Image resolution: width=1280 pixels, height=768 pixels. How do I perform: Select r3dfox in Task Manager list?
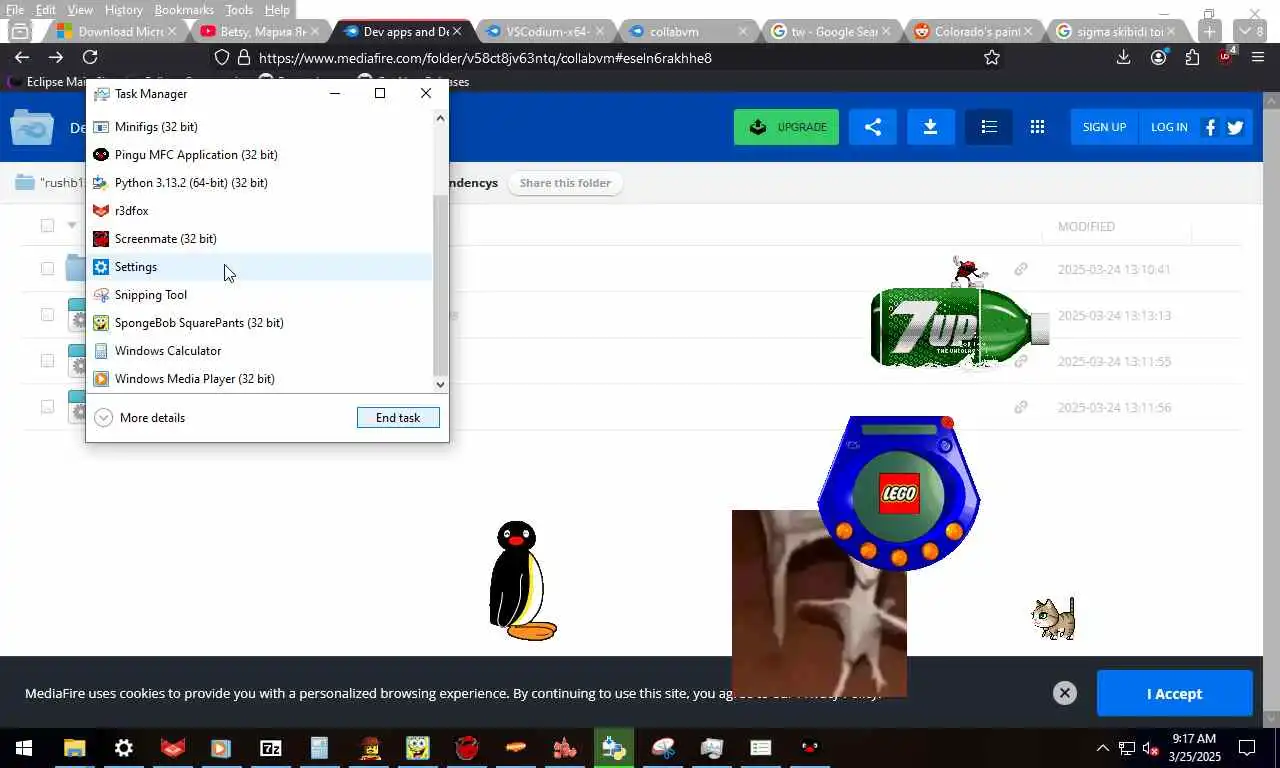tap(260, 211)
